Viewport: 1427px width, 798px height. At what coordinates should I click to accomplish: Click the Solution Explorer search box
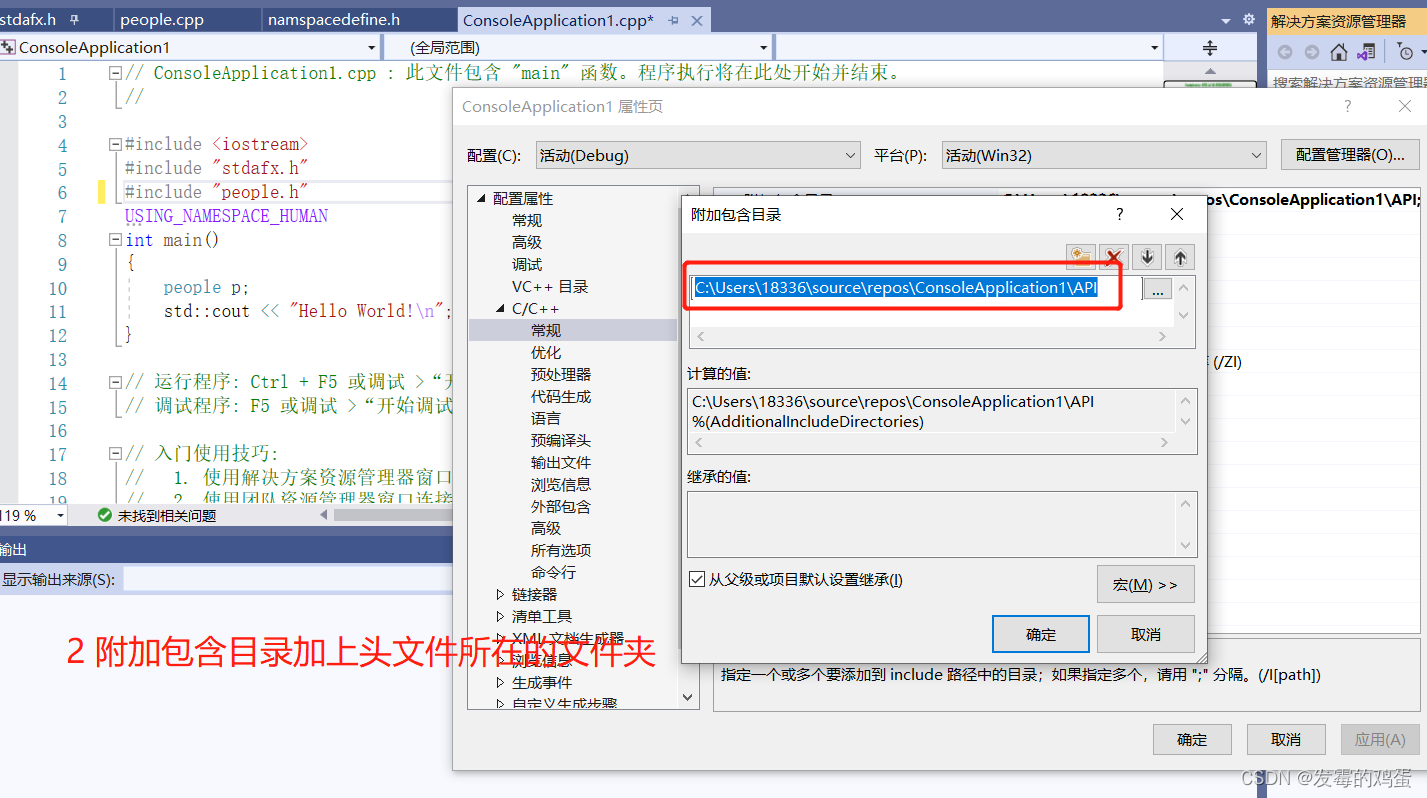[x=1346, y=82]
